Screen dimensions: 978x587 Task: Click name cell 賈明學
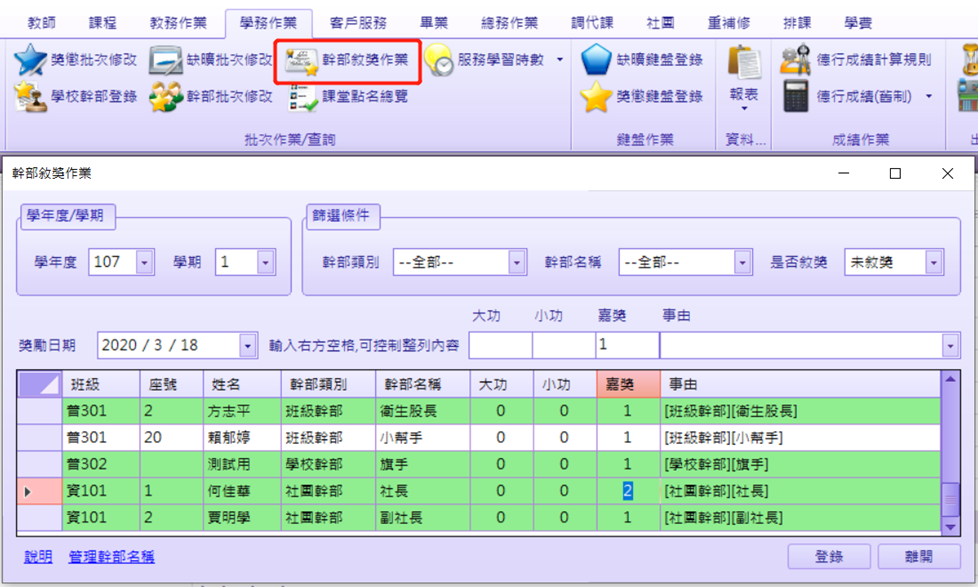[242, 518]
